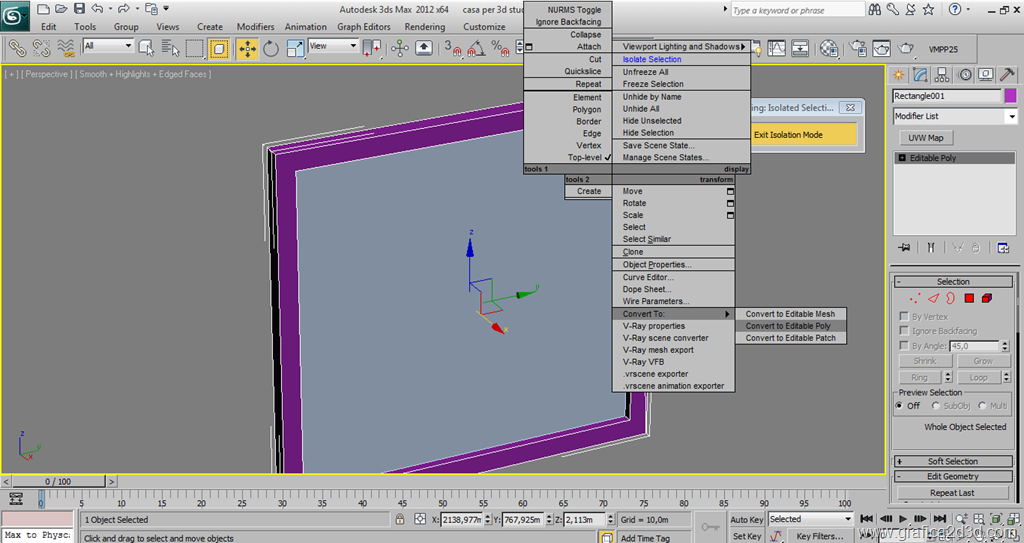Click the Rectangle001 object name field
Screen dimensions: 1024x543
[946, 96]
